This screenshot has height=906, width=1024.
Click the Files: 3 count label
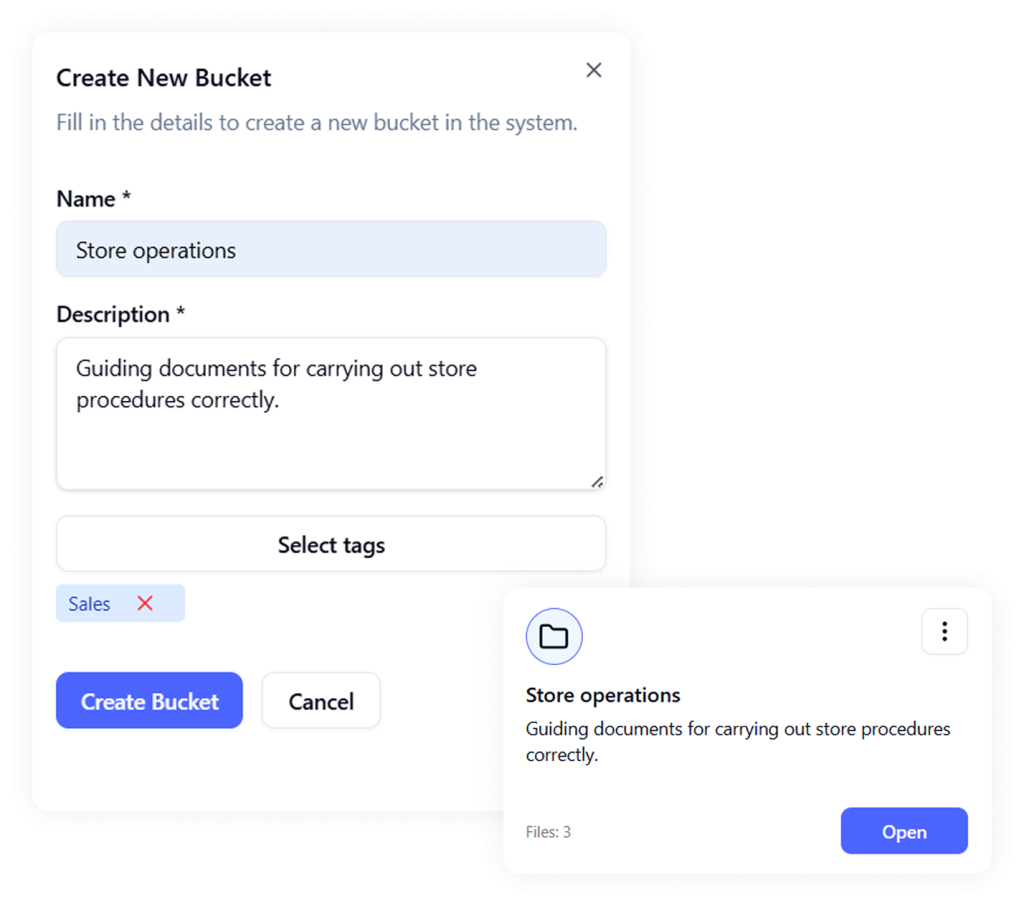coord(548,832)
